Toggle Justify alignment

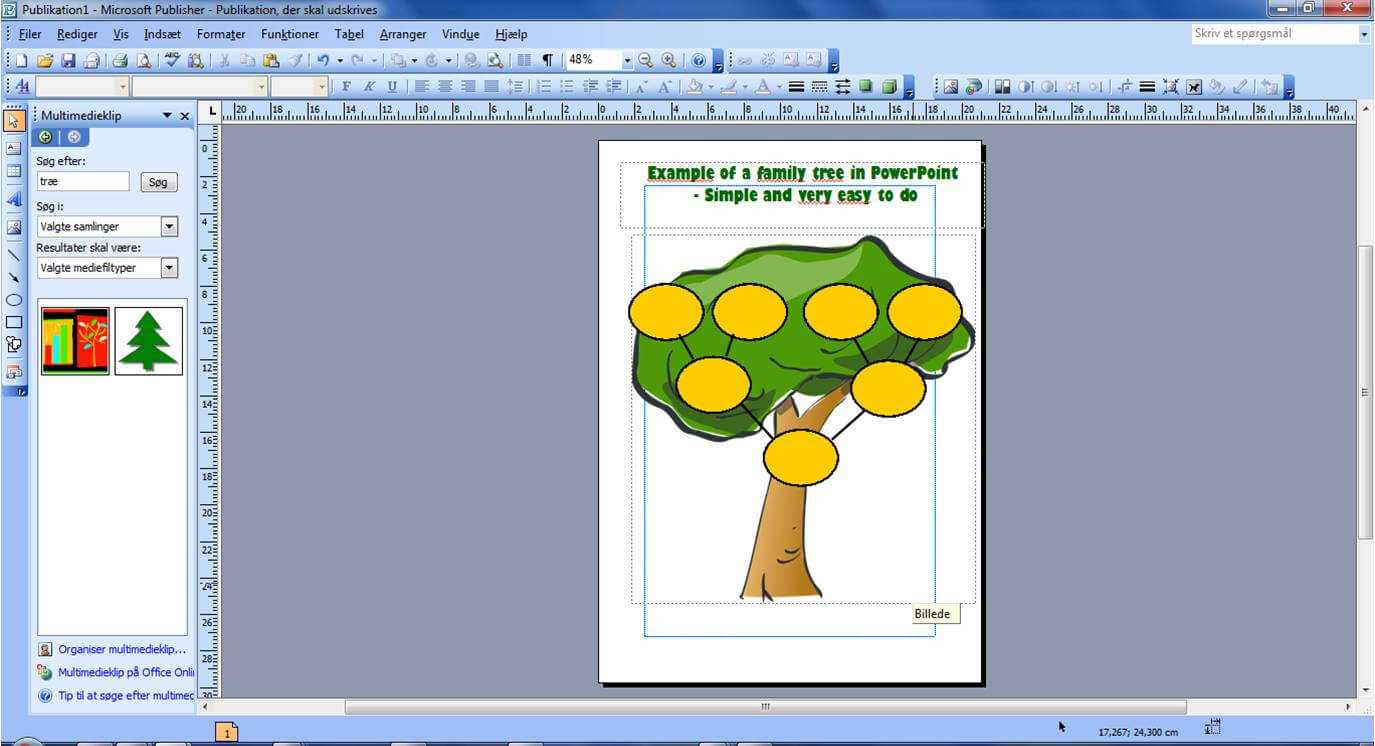[x=491, y=87]
